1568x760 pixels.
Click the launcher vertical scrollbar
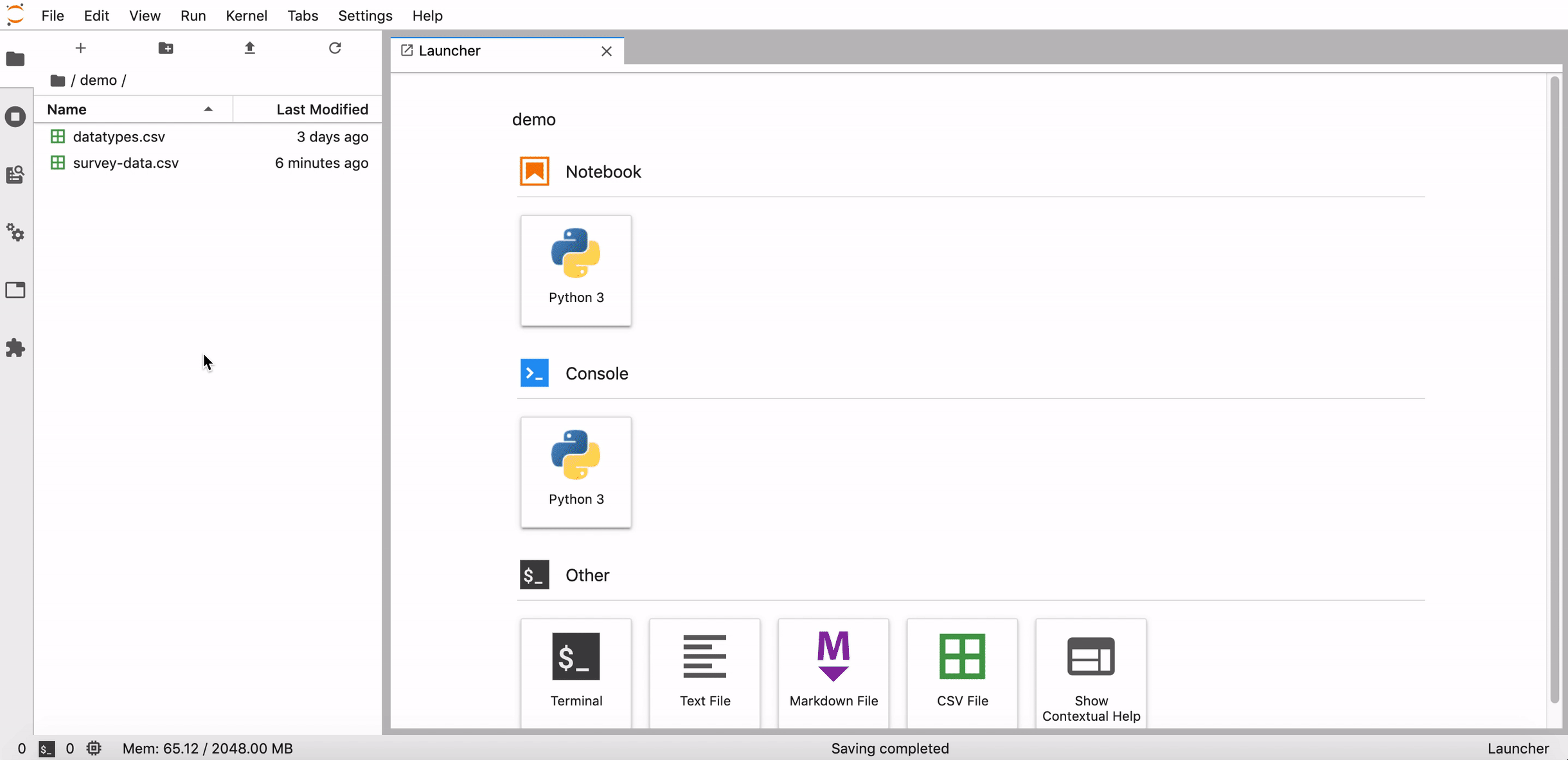pos(1554,385)
